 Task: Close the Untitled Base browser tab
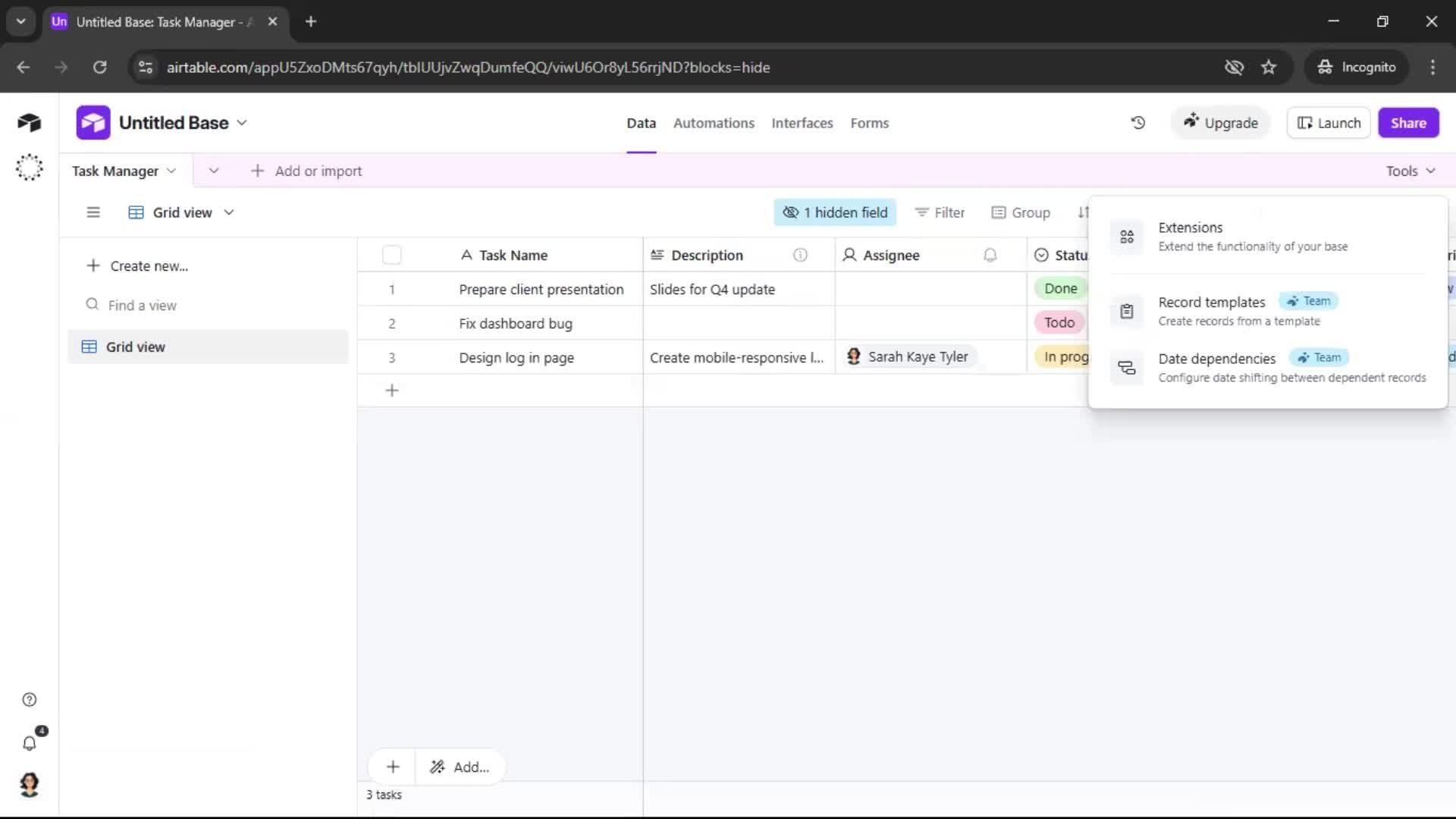tap(272, 22)
